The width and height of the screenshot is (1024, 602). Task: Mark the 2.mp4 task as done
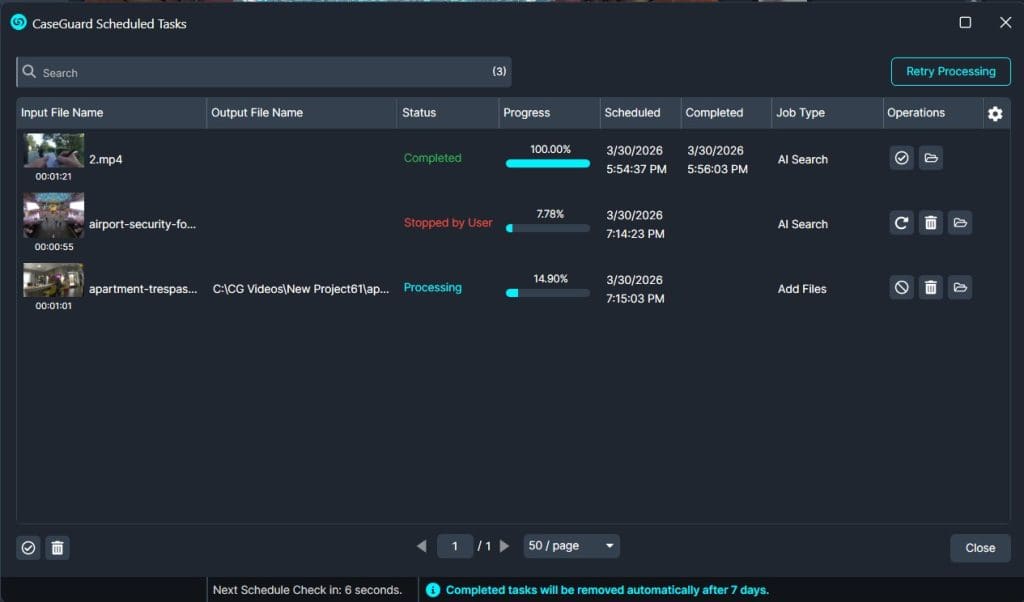(901, 158)
